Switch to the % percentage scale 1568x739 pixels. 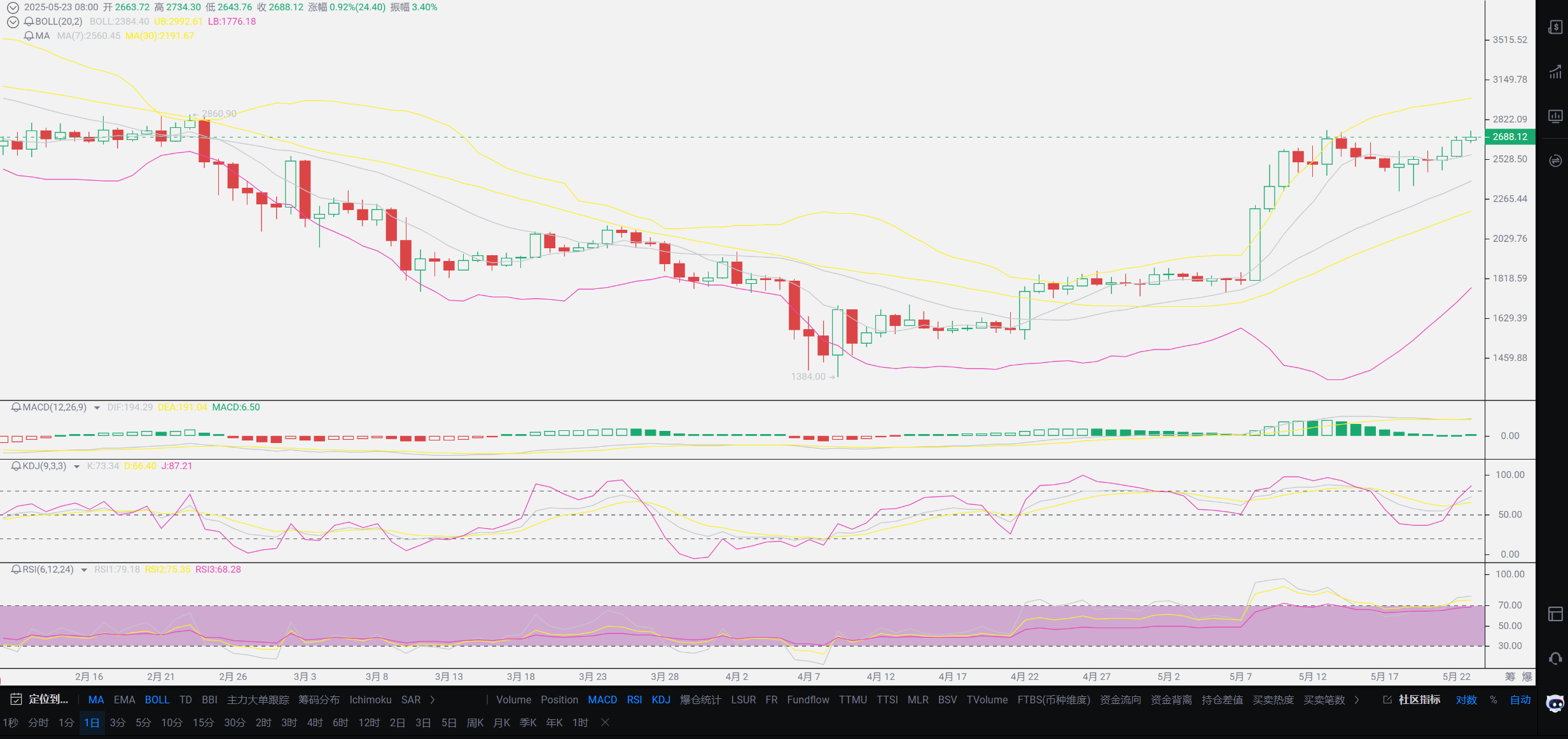click(x=1494, y=700)
